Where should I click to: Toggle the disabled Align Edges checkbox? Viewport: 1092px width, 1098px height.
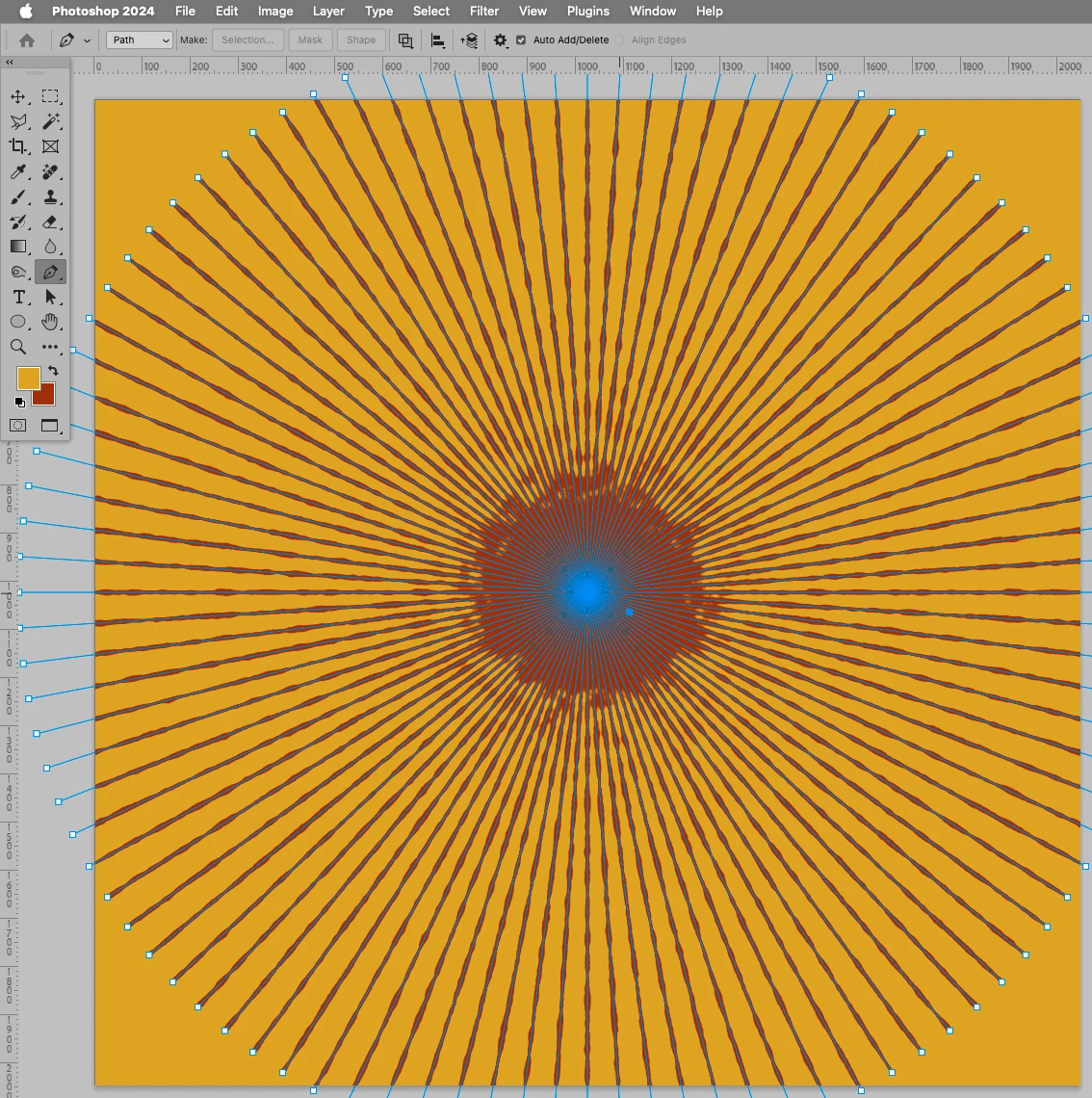click(619, 39)
